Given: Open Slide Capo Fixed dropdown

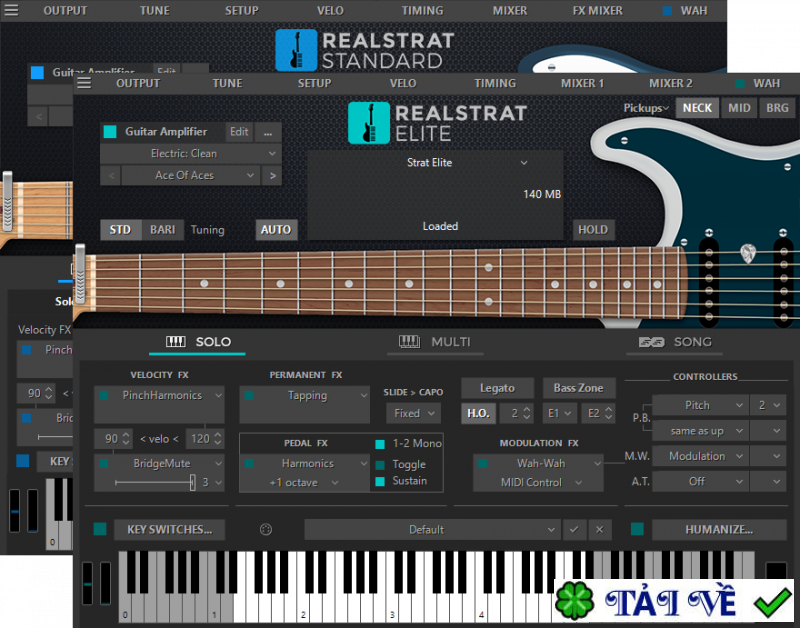Looking at the screenshot, I should pos(414,413).
